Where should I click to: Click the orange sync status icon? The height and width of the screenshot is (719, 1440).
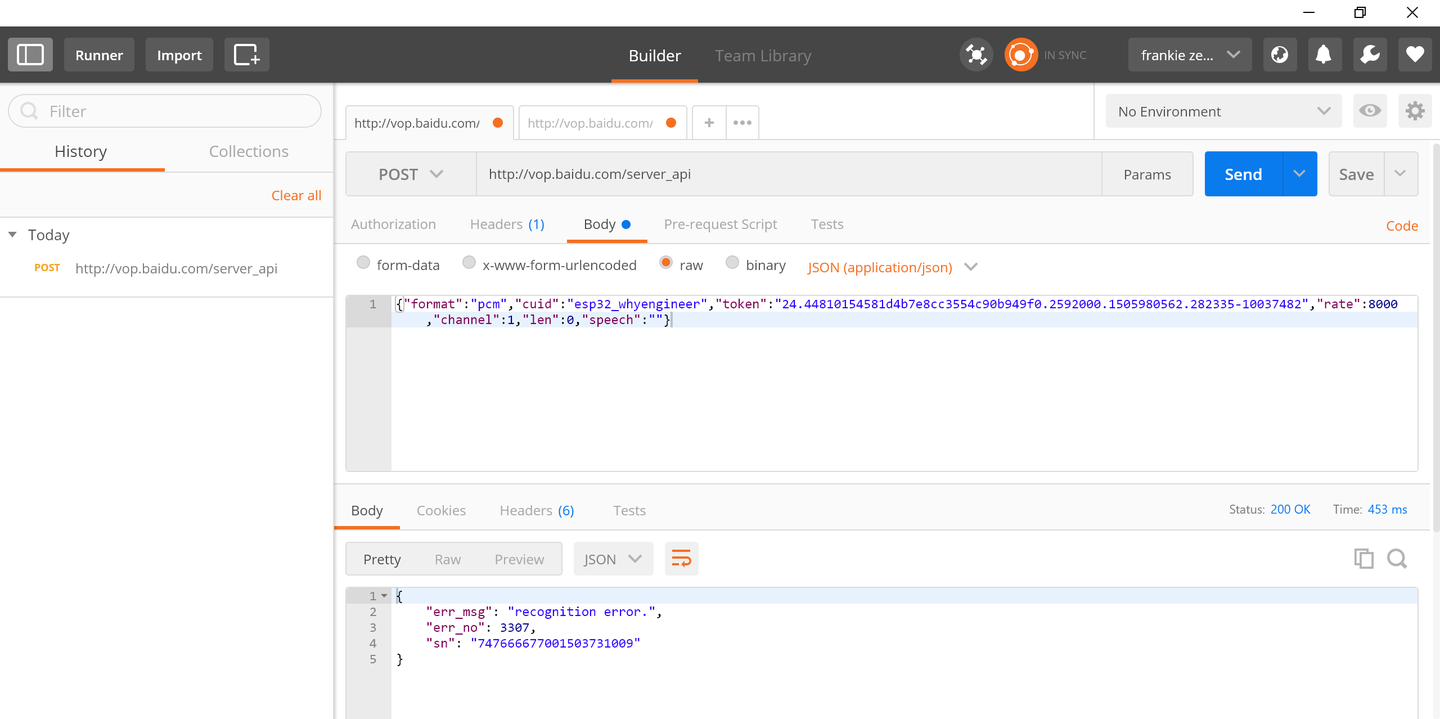[1021, 55]
